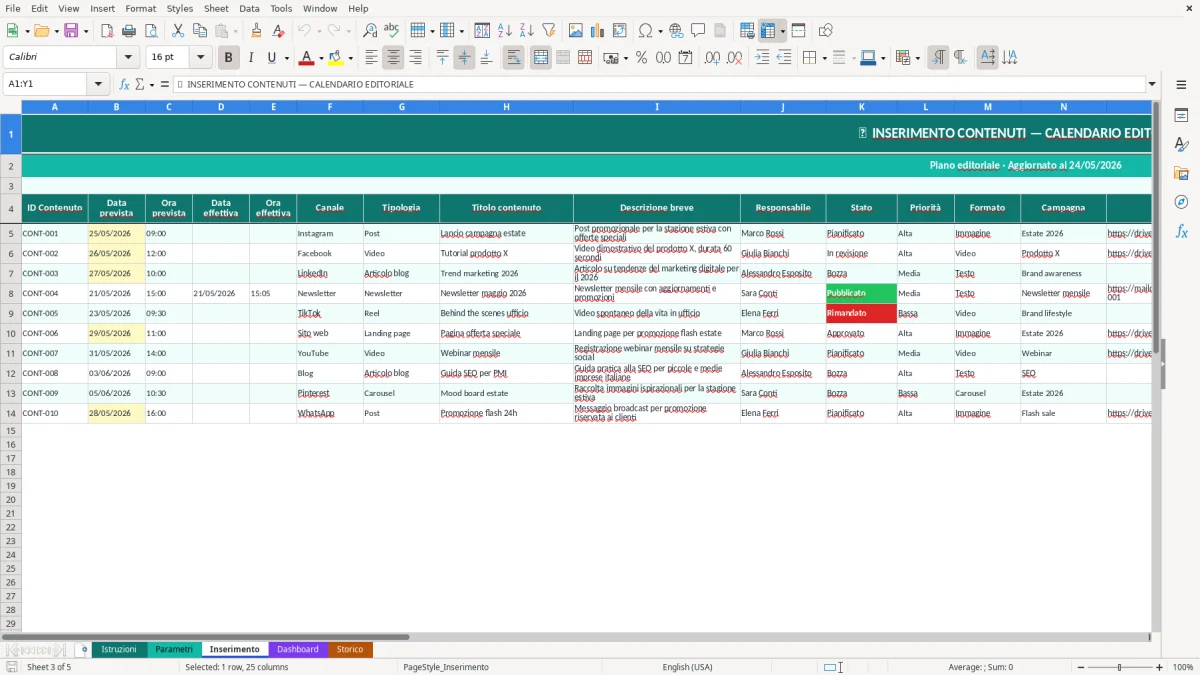The height and width of the screenshot is (675, 1200).
Task: Toggle Italic formatting
Action: click(251, 58)
